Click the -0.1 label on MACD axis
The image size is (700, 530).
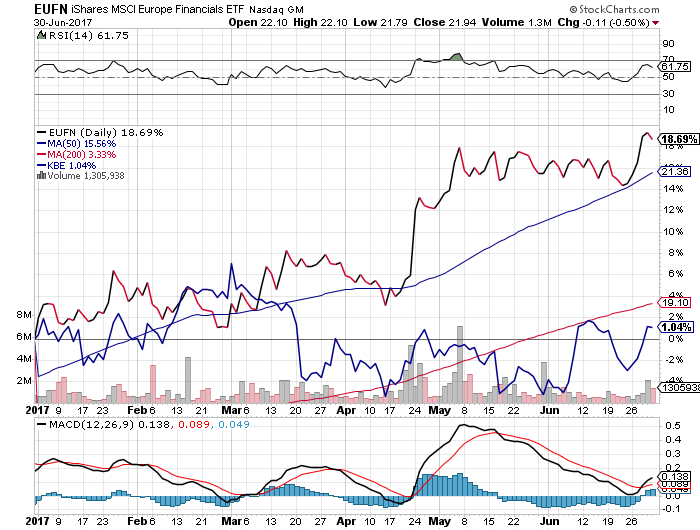coord(671,509)
